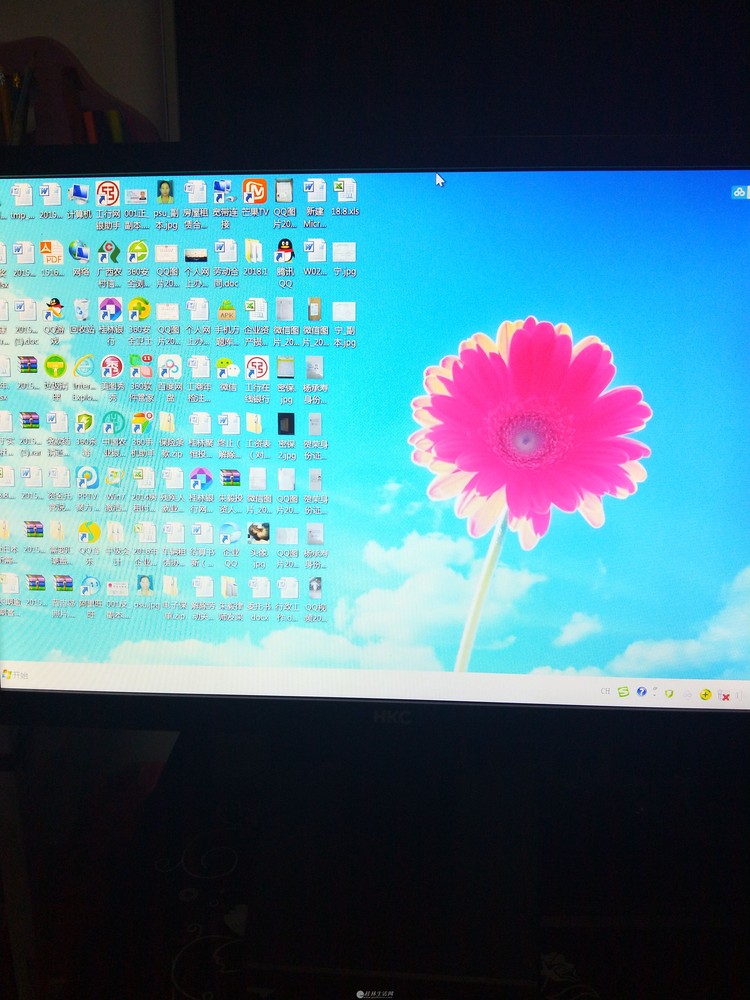Launch 工行网银助手 shortcut on desktop
Viewport: 750px width, 1000px height.
click(108, 205)
